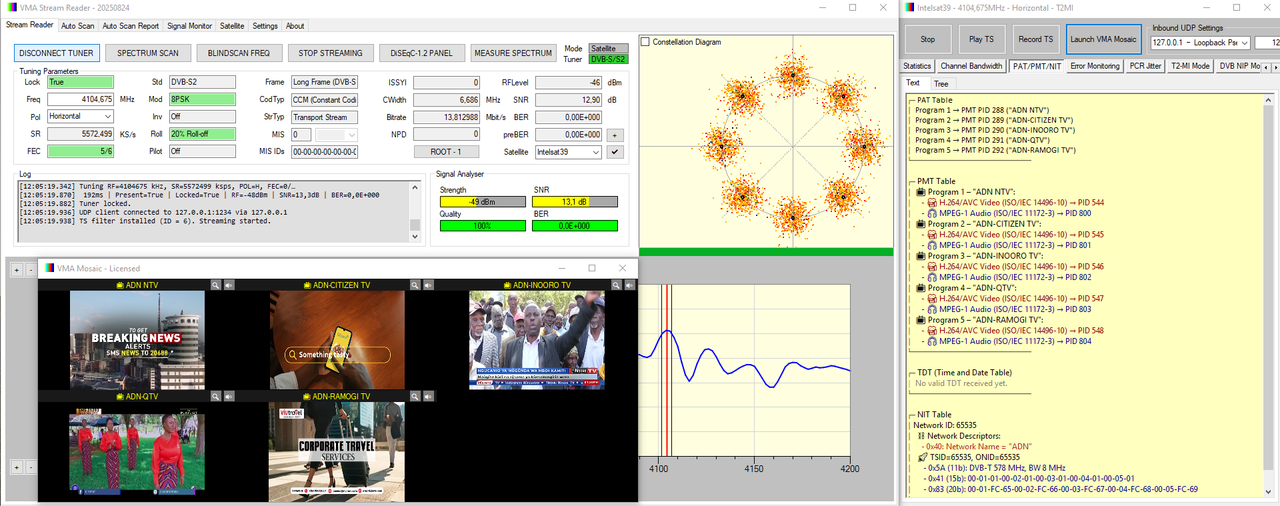The width and height of the screenshot is (1280, 506).
Task: Toggle speaker icon on ADN-CITIZEN TV tile
Action: pos(429,285)
